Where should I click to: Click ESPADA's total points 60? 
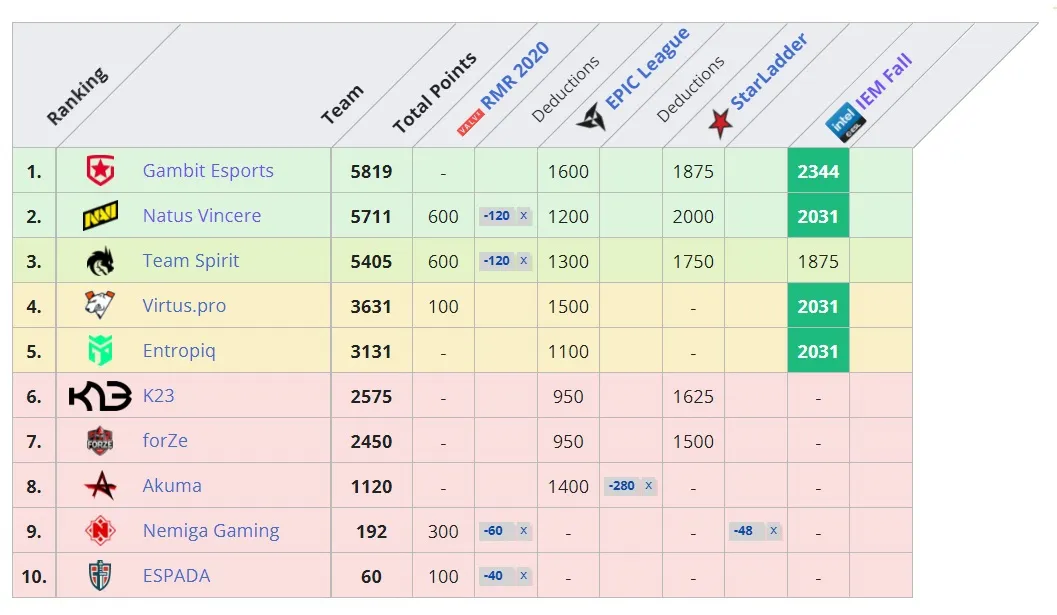click(371, 577)
